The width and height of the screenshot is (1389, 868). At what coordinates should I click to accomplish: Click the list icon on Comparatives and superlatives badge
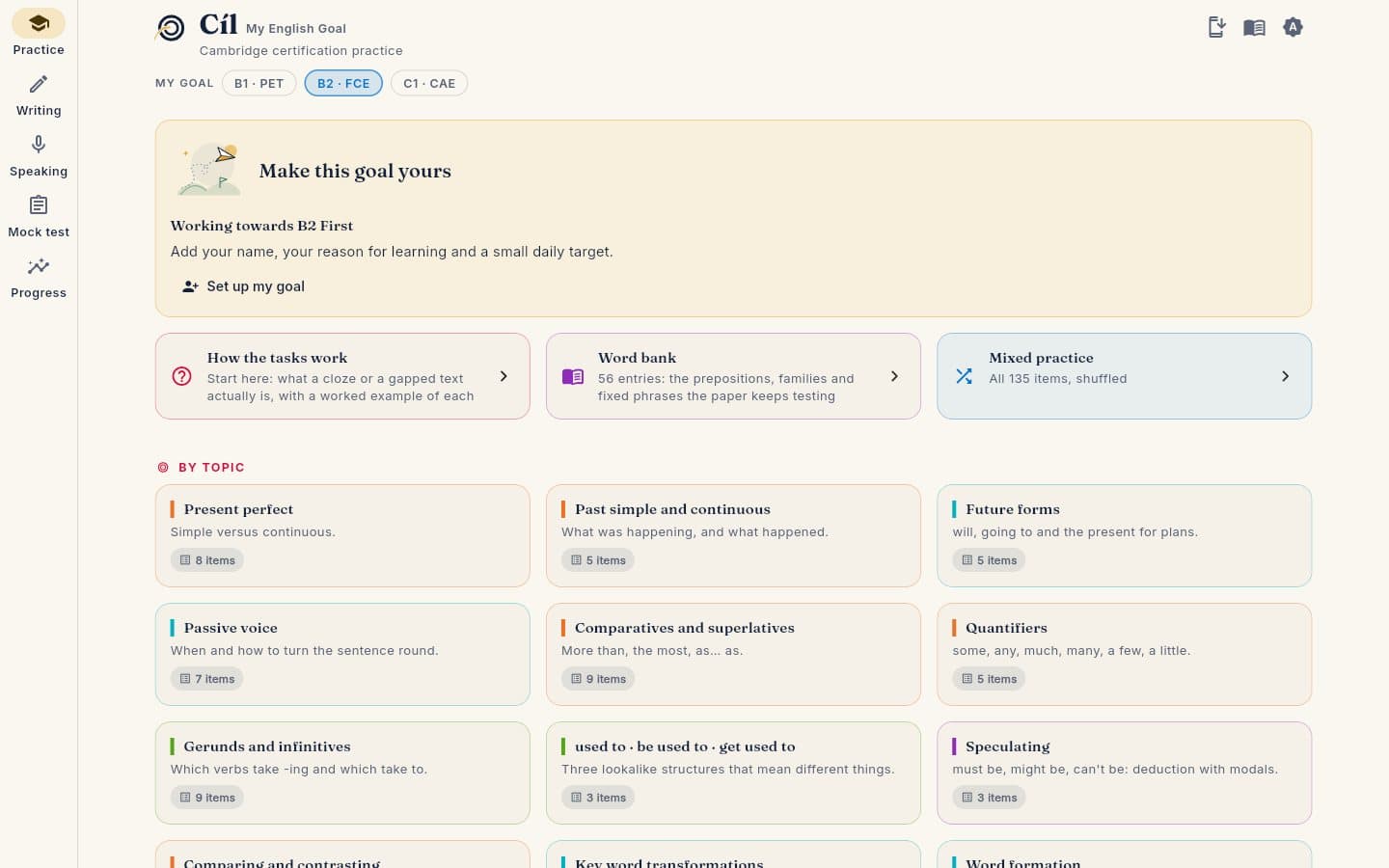point(576,679)
